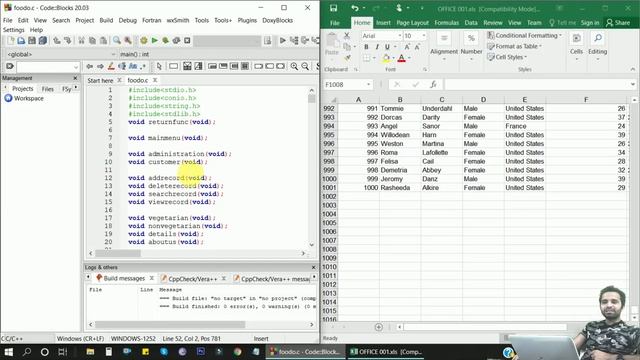Click the Insert Function fx icon in Excel

pyautogui.click(x=433, y=84)
